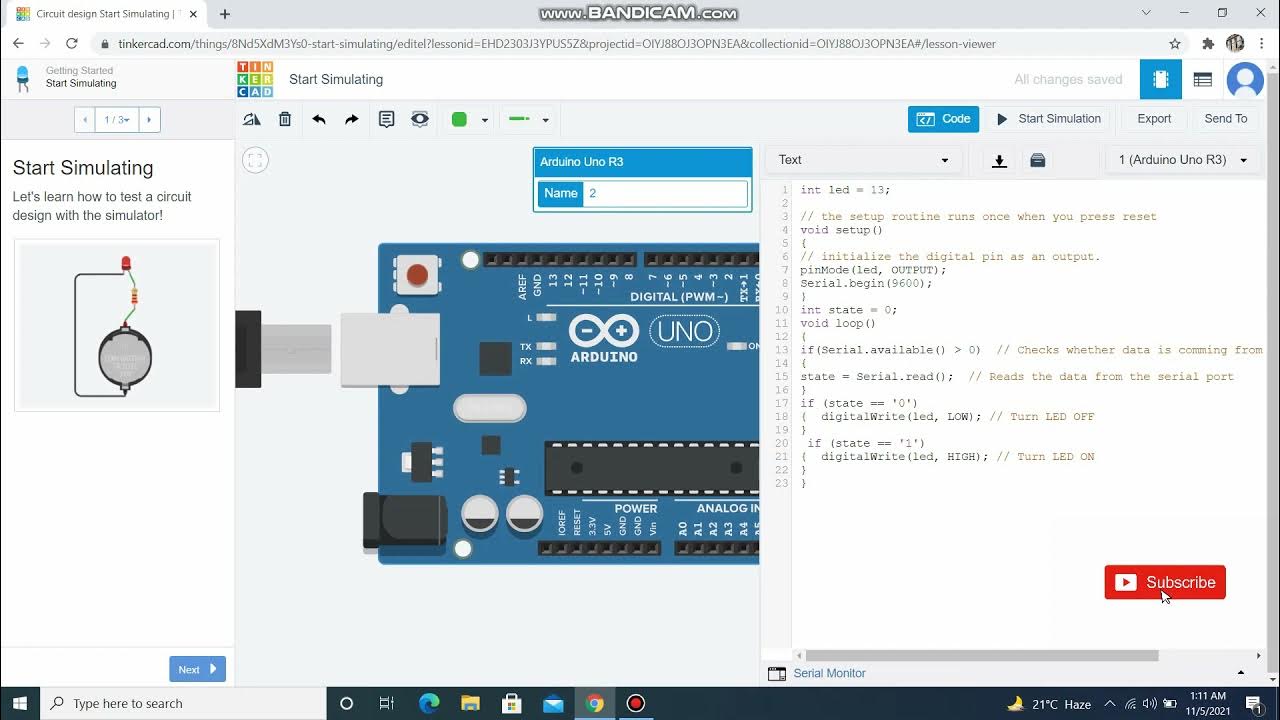
Task: Go to previous lesson step arrow
Action: (85, 120)
